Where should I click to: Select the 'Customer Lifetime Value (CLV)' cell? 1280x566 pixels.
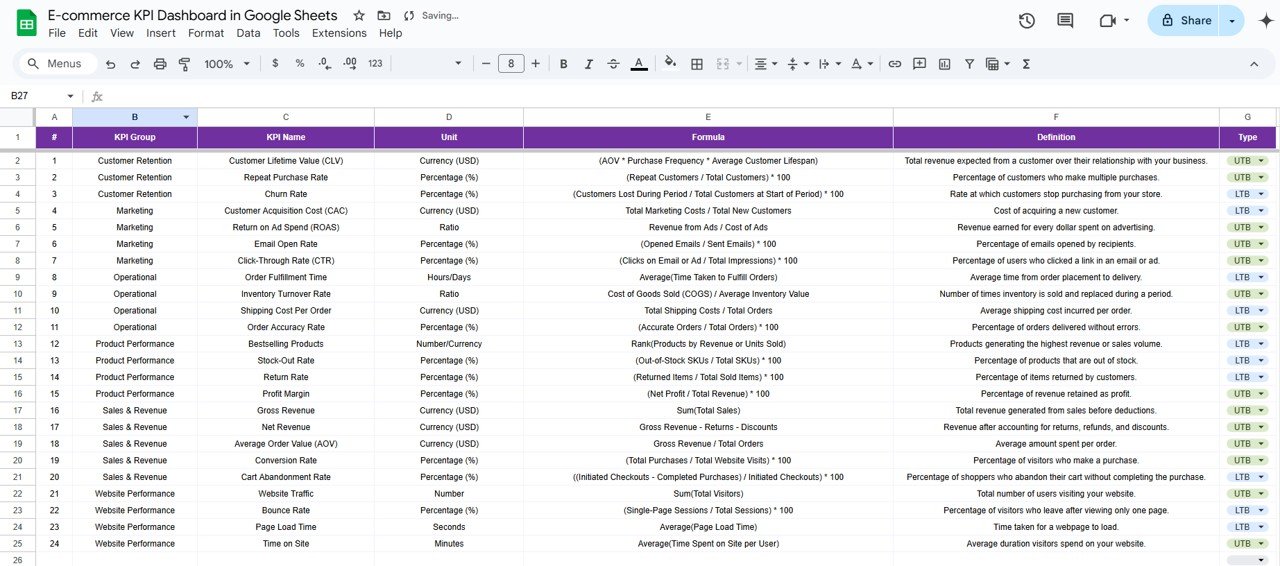[x=286, y=161]
